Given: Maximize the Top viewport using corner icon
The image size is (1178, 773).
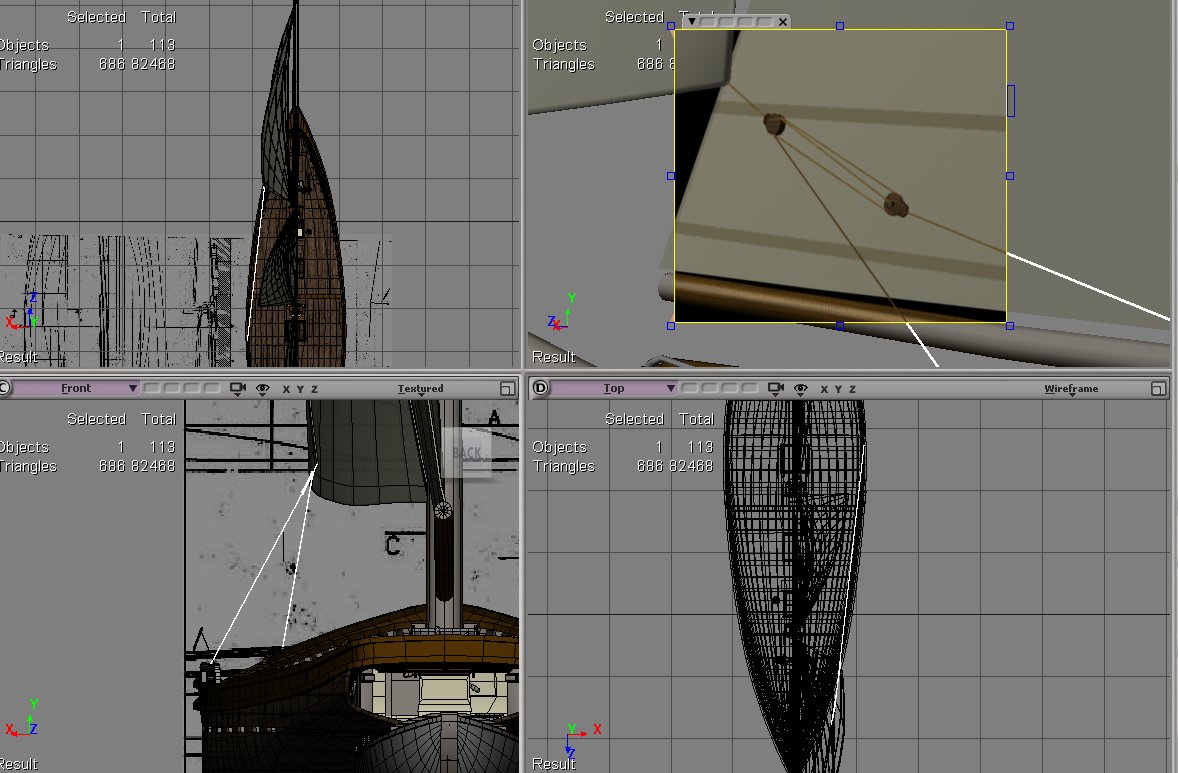Looking at the screenshot, I should pos(1158,388).
